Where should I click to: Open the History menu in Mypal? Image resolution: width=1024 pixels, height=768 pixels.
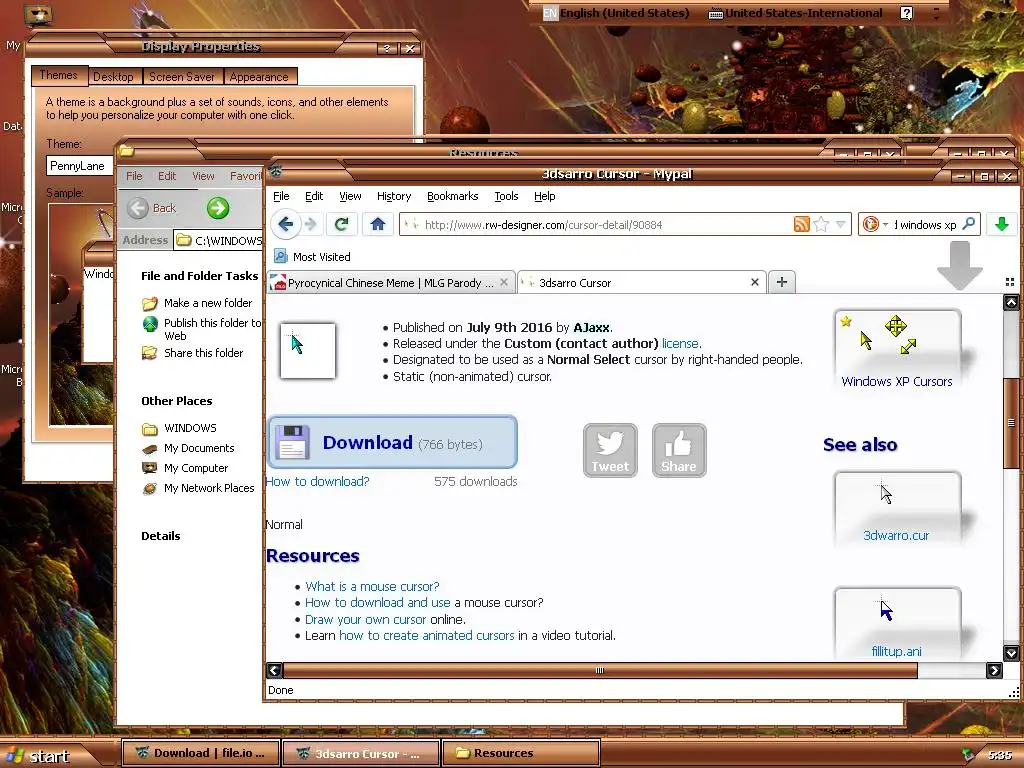click(394, 196)
